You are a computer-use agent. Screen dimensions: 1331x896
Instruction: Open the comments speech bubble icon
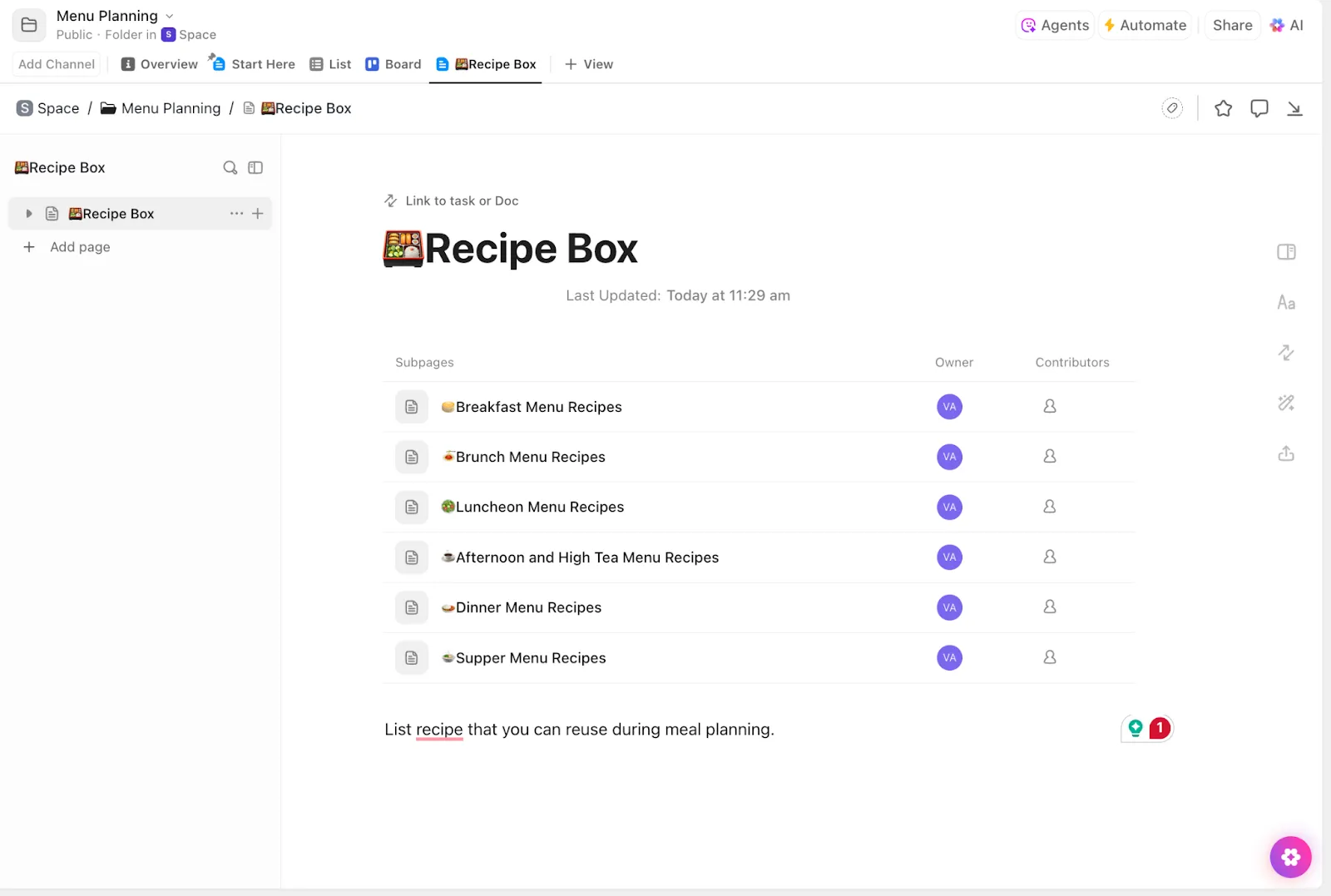click(1259, 108)
